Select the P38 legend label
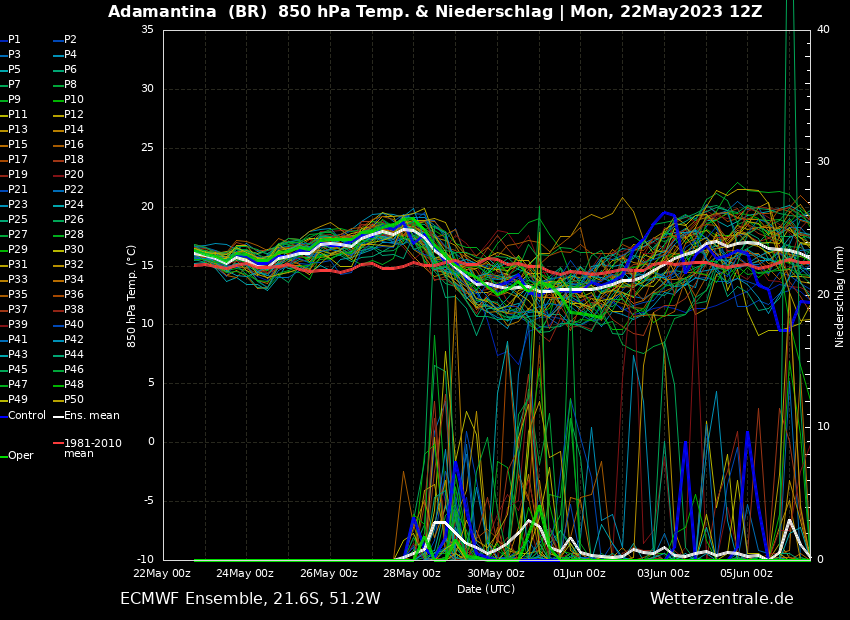850x620 pixels. click(x=68, y=309)
